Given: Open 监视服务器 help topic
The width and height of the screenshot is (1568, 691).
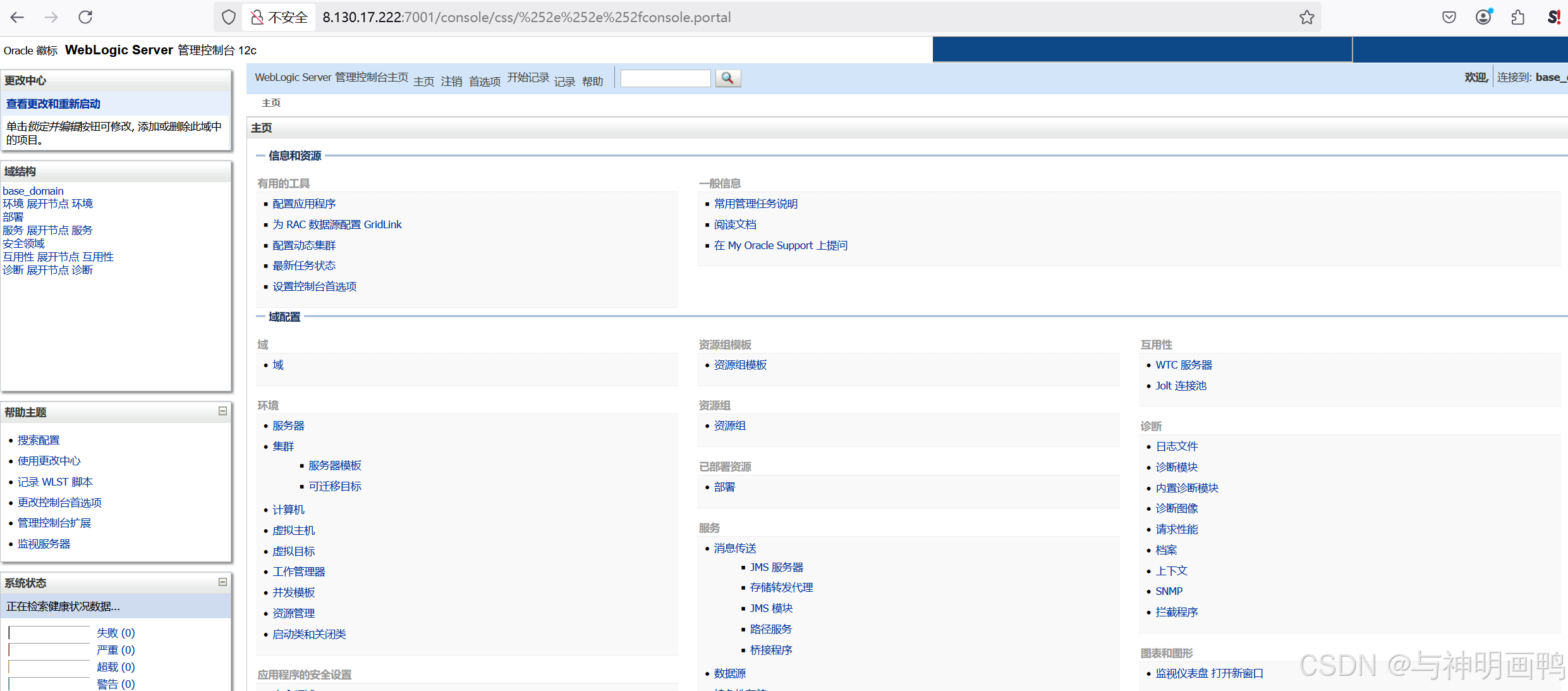Looking at the screenshot, I should [44, 544].
